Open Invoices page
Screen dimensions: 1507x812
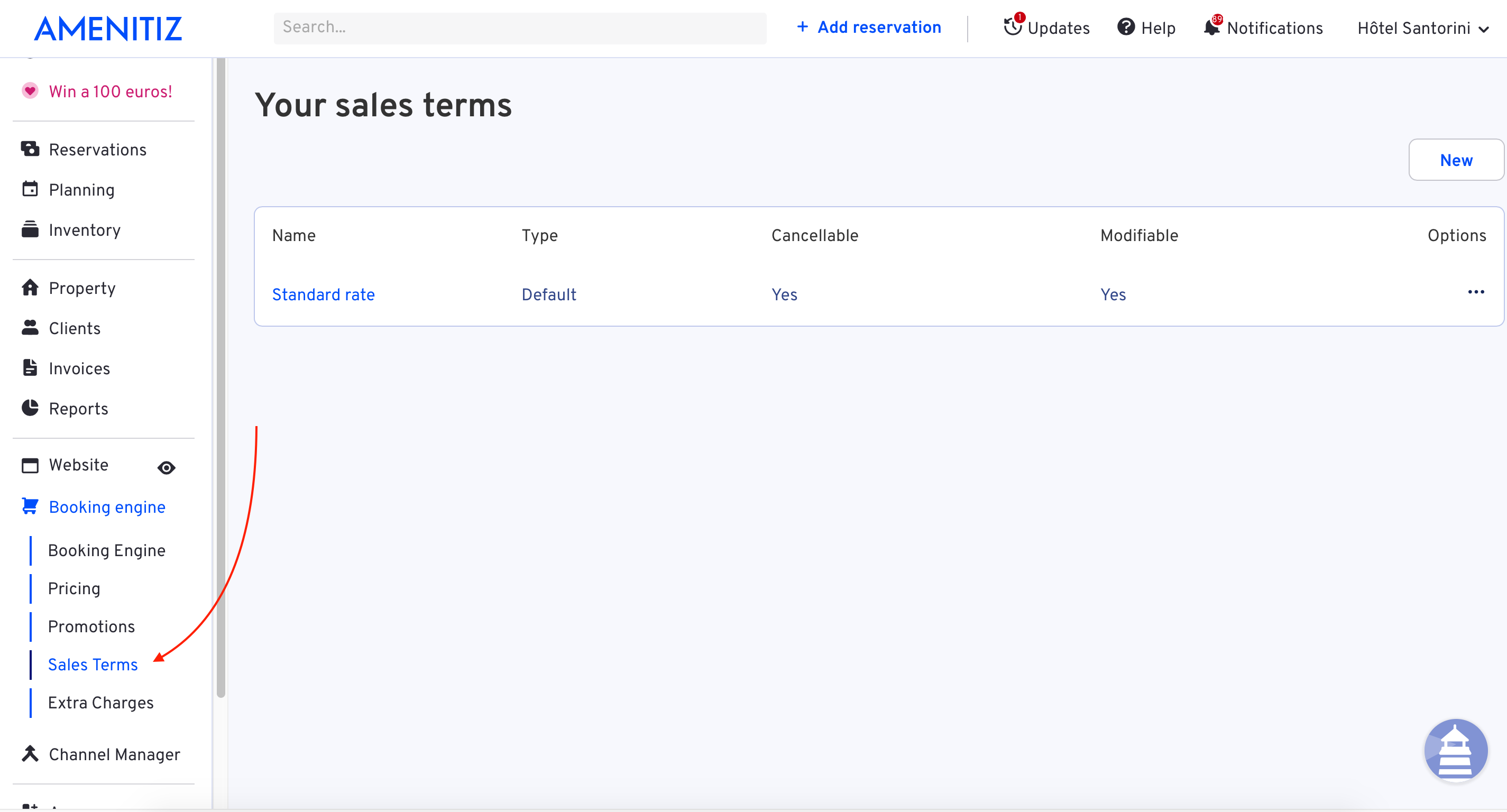click(79, 369)
